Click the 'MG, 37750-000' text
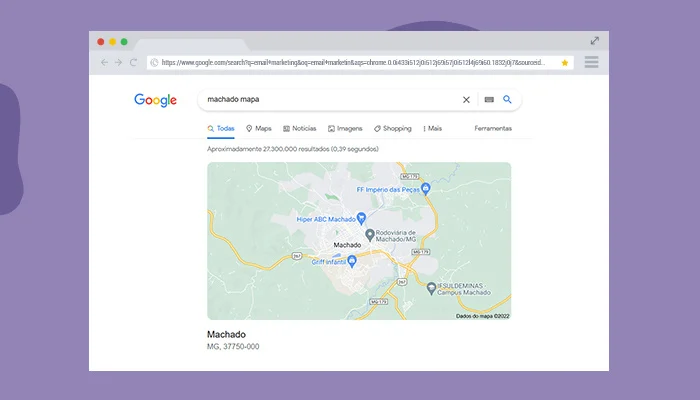700x400 pixels. tap(233, 346)
